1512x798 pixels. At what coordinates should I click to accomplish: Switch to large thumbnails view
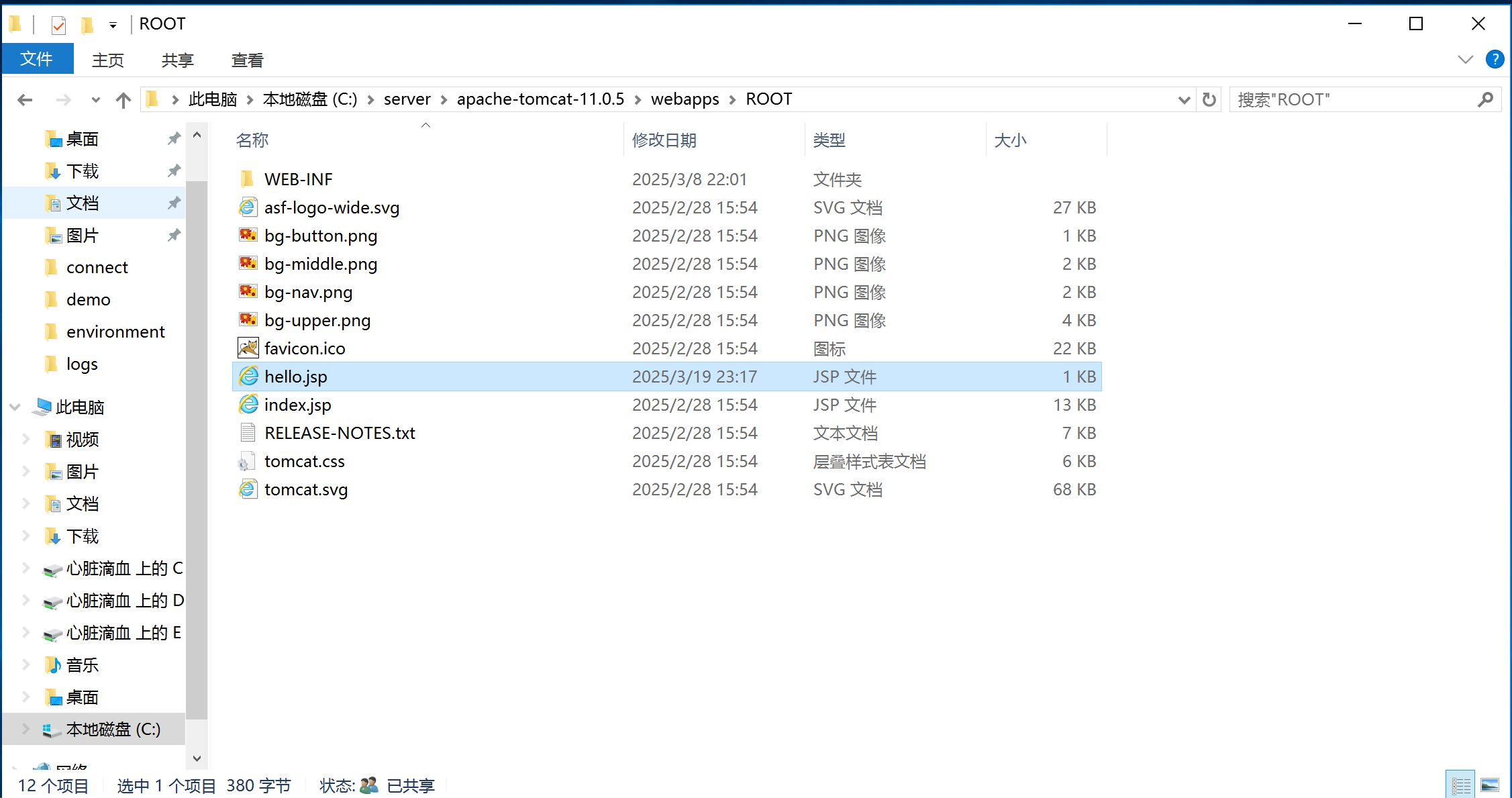pyautogui.click(x=1490, y=785)
